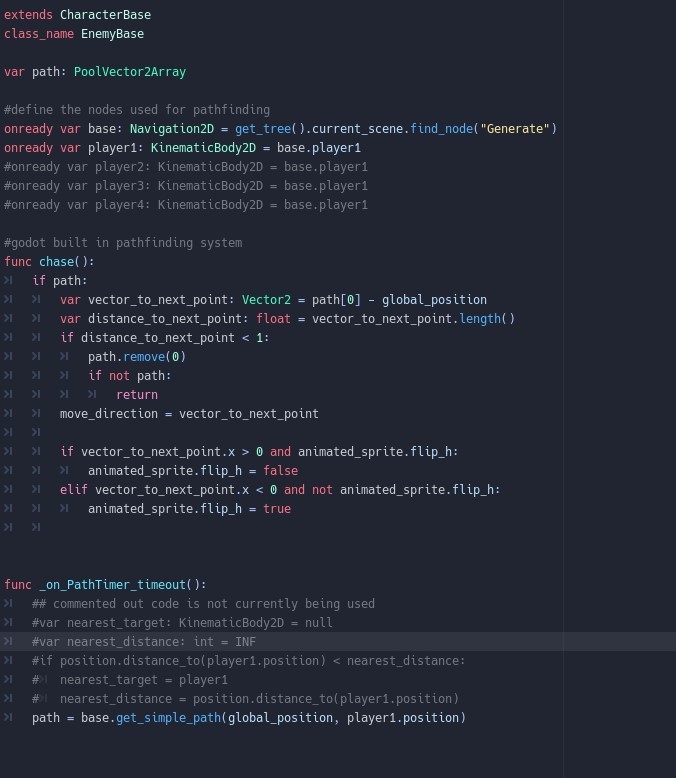Click the commented '#onready var player2' line
Image resolution: width=676 pixels, height=778 pixels.
tap(186, 167)
